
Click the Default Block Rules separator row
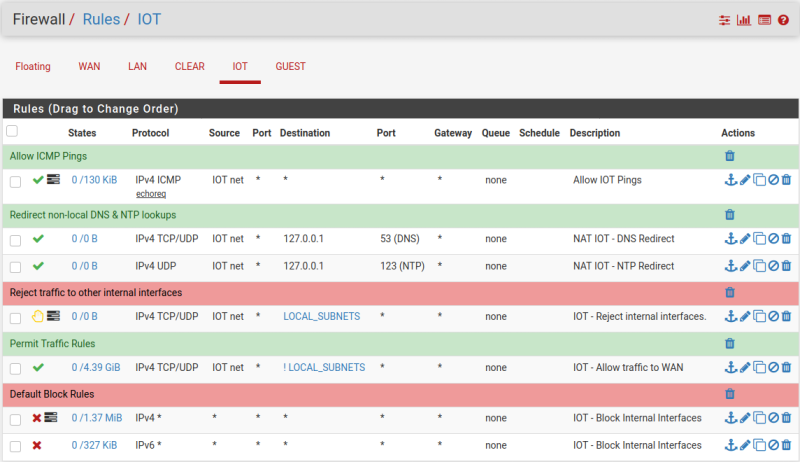pos(401,394)
